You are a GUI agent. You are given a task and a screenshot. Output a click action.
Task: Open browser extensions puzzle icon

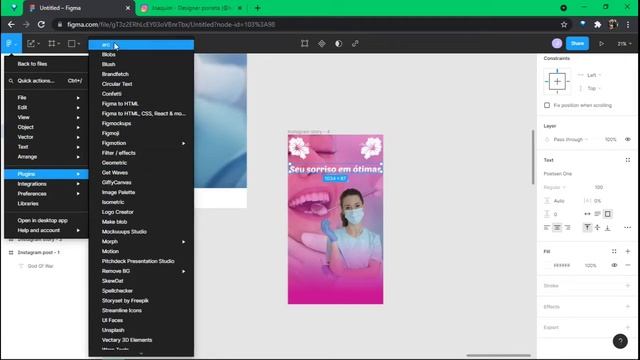[x=598, y=24]
